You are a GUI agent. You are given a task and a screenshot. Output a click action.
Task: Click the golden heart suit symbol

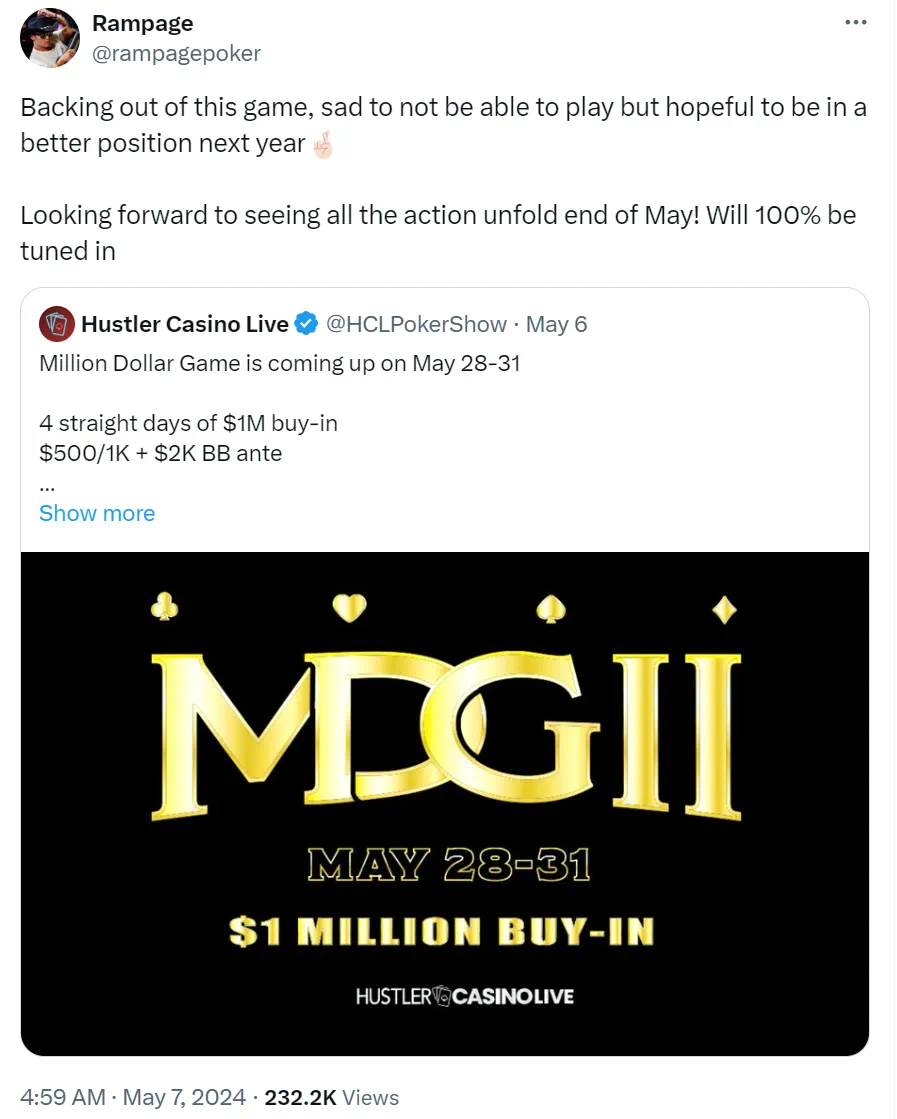coord(350,605)
